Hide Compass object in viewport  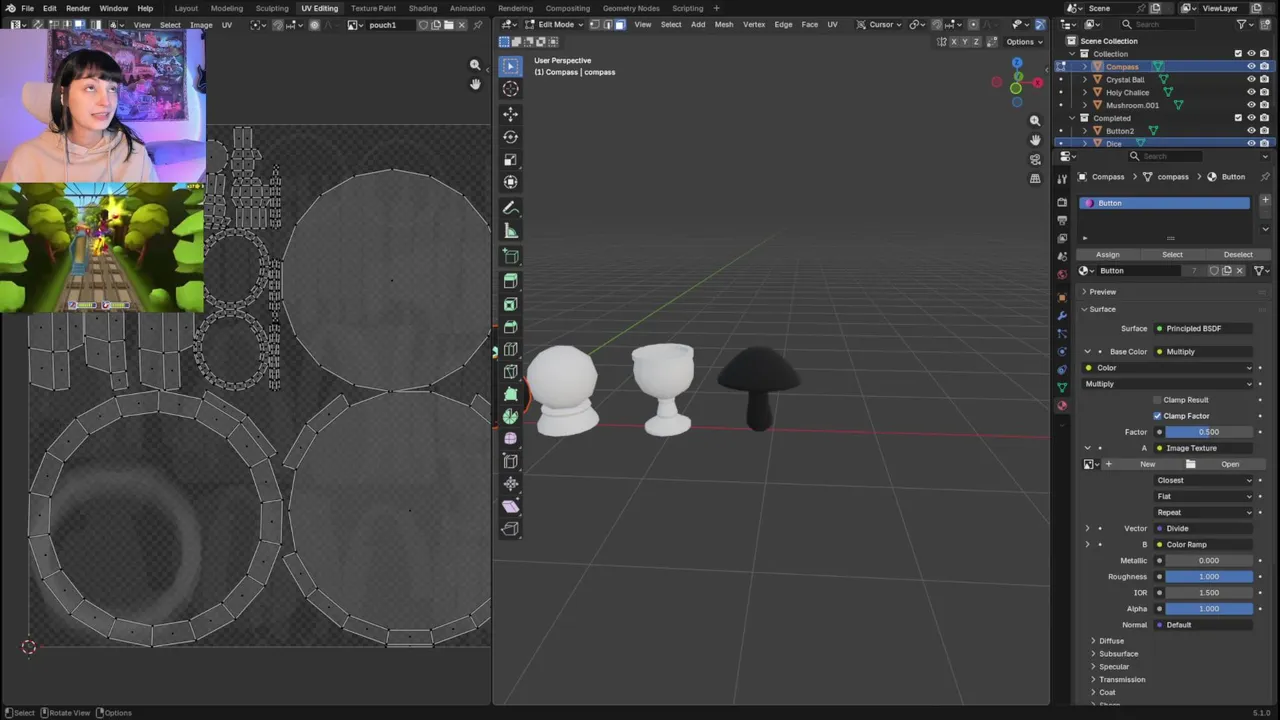(x=1251, y=66)
